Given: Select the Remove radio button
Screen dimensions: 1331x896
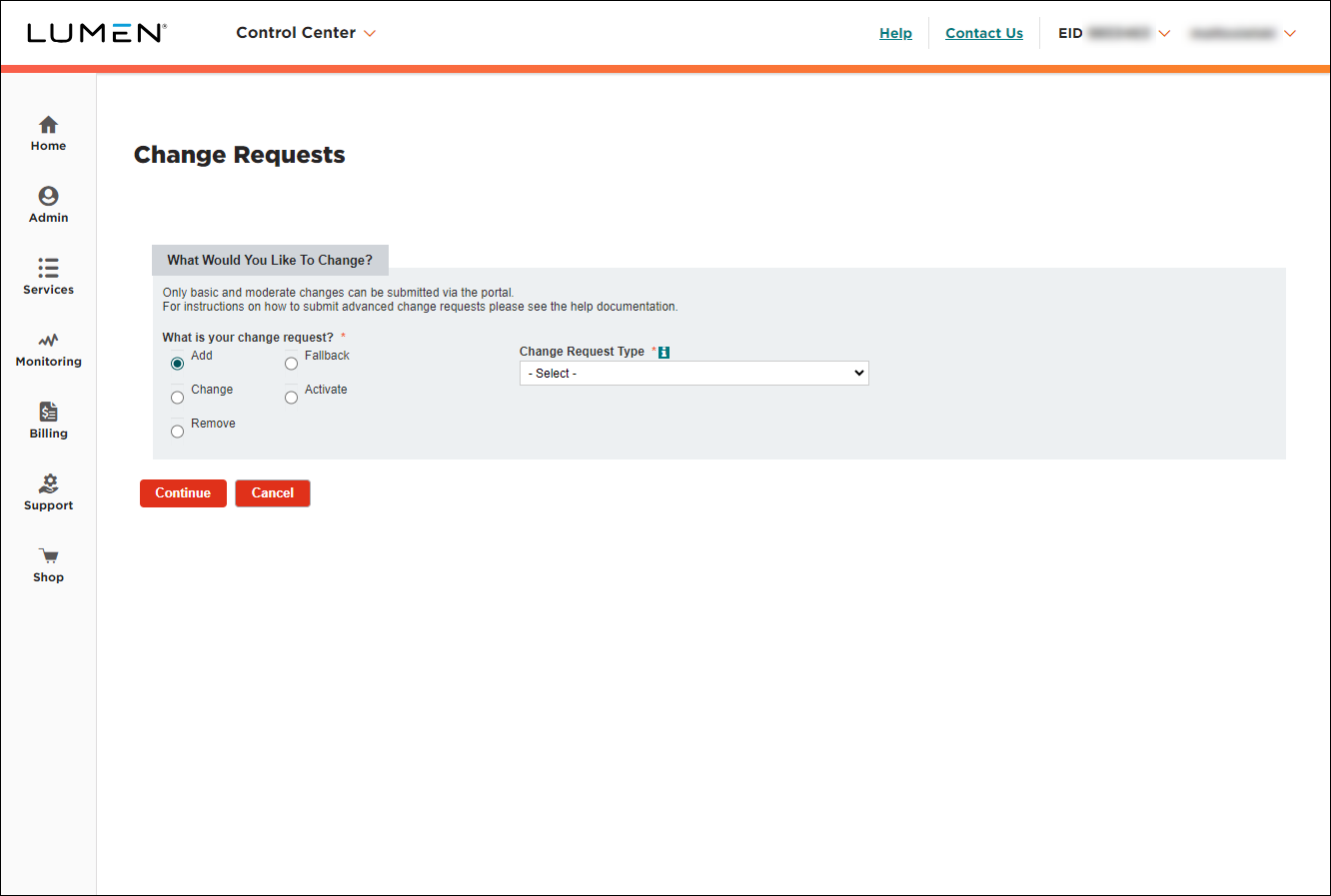Looking at the screenshot, I should pyautogui.click(x=177, y=432).
